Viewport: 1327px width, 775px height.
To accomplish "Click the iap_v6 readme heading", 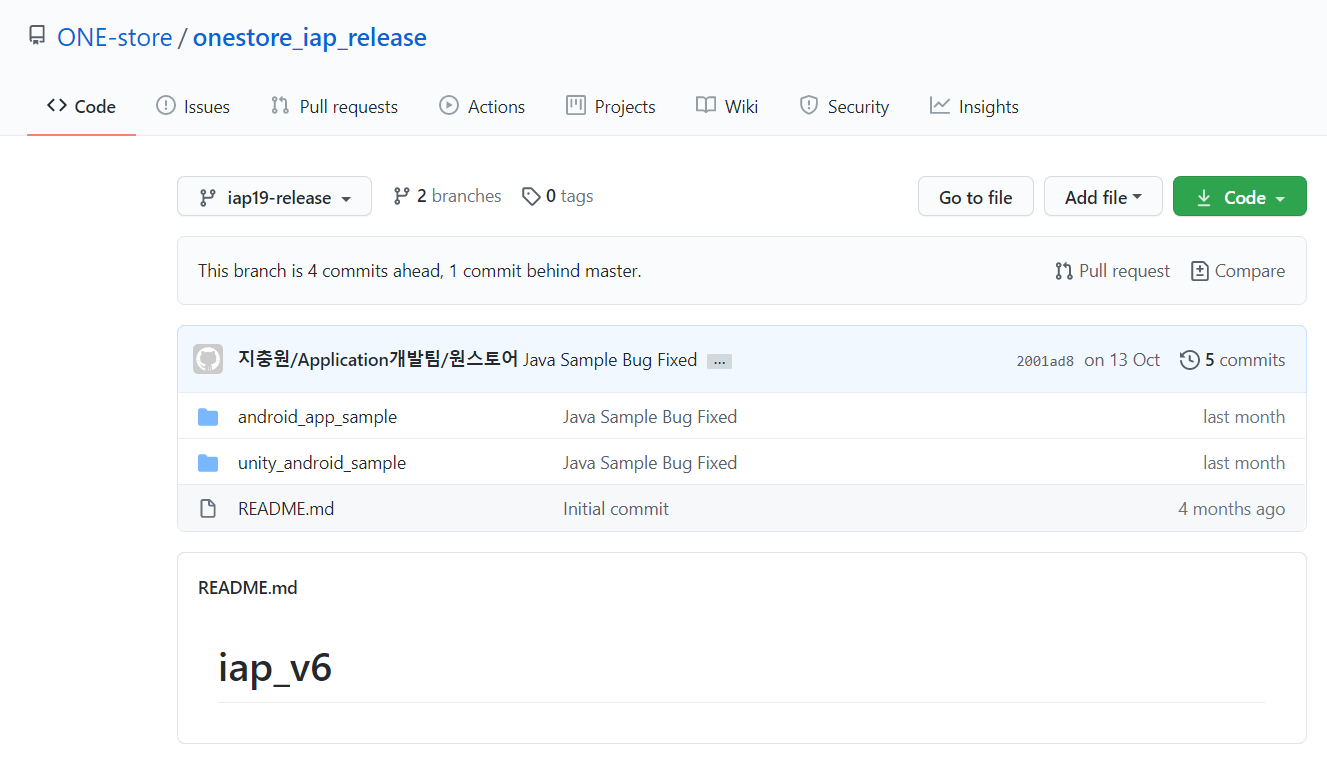I will (x=275, y=668).
